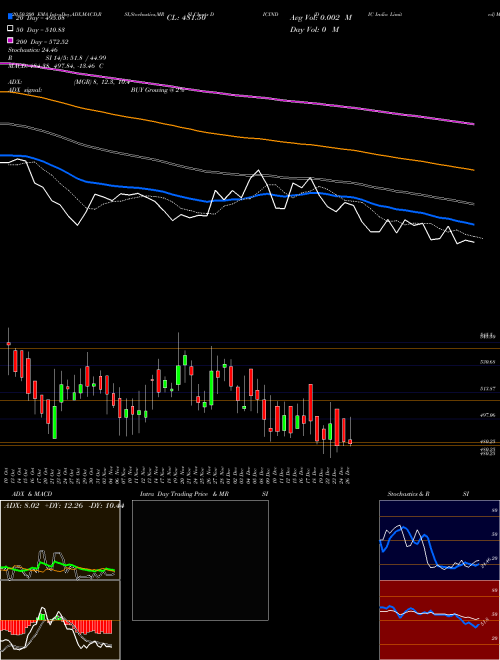Click the 'ADX signal:' label
Screen dimensions: 500x660
(25, 90)
